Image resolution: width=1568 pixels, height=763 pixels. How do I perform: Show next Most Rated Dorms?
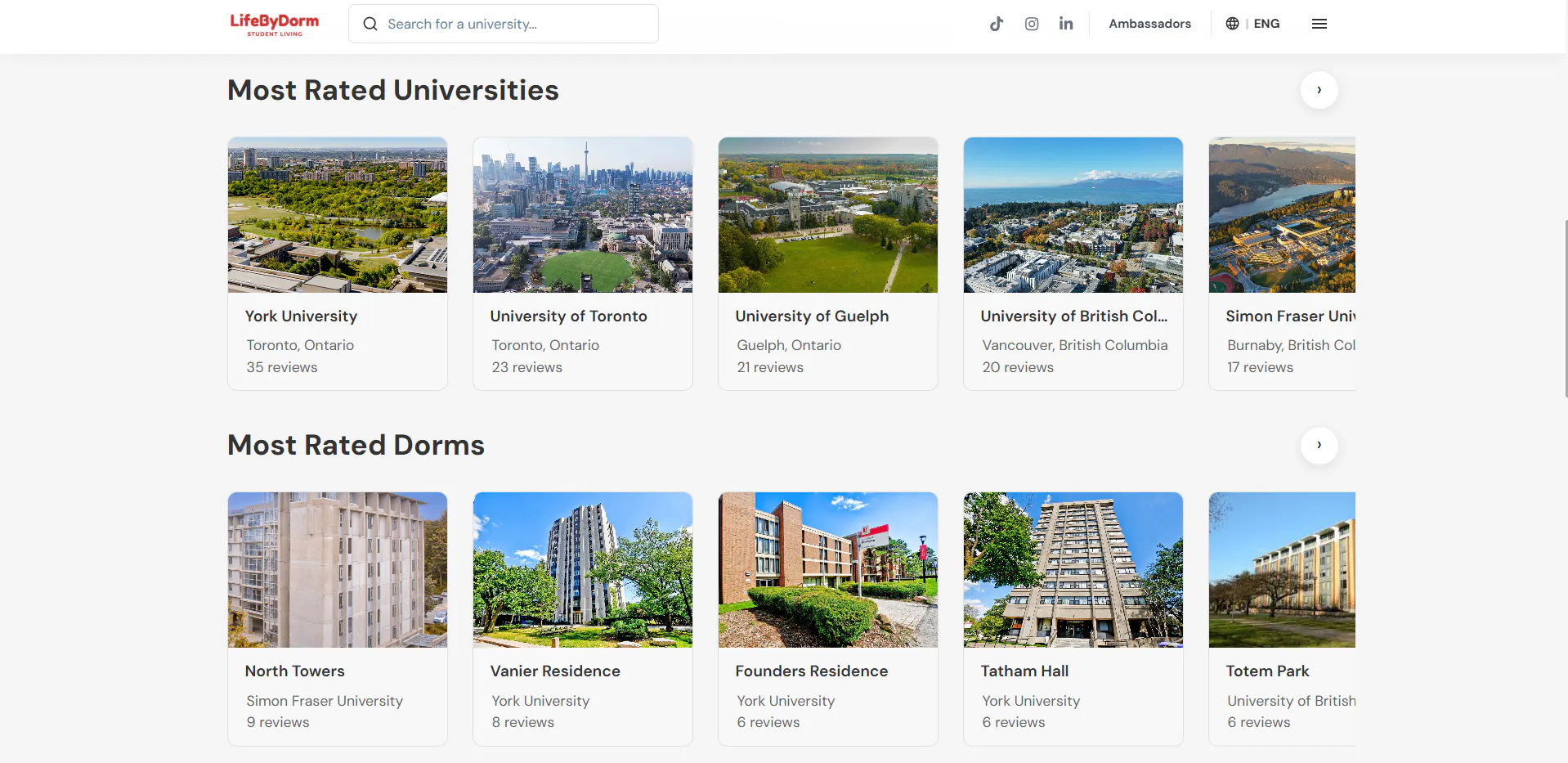[x=1319, y=445]
